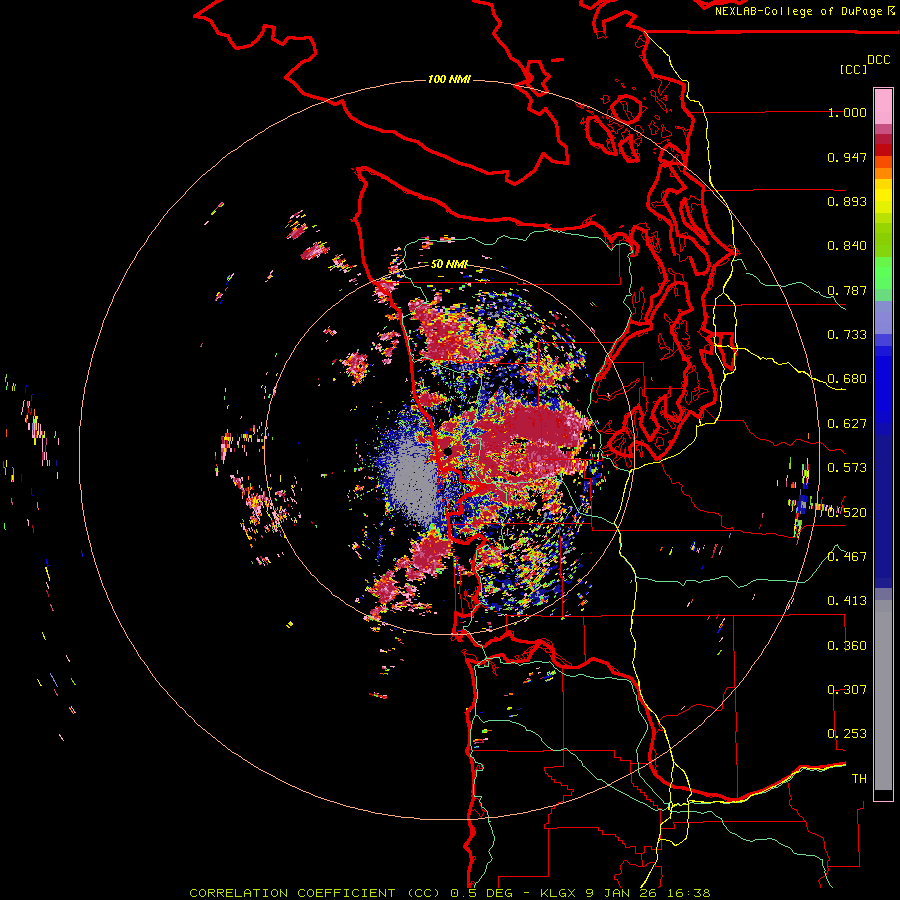Select the 0.467 color scale value
The width and height of the screenshot is (900, 900).
pos(847,557)
